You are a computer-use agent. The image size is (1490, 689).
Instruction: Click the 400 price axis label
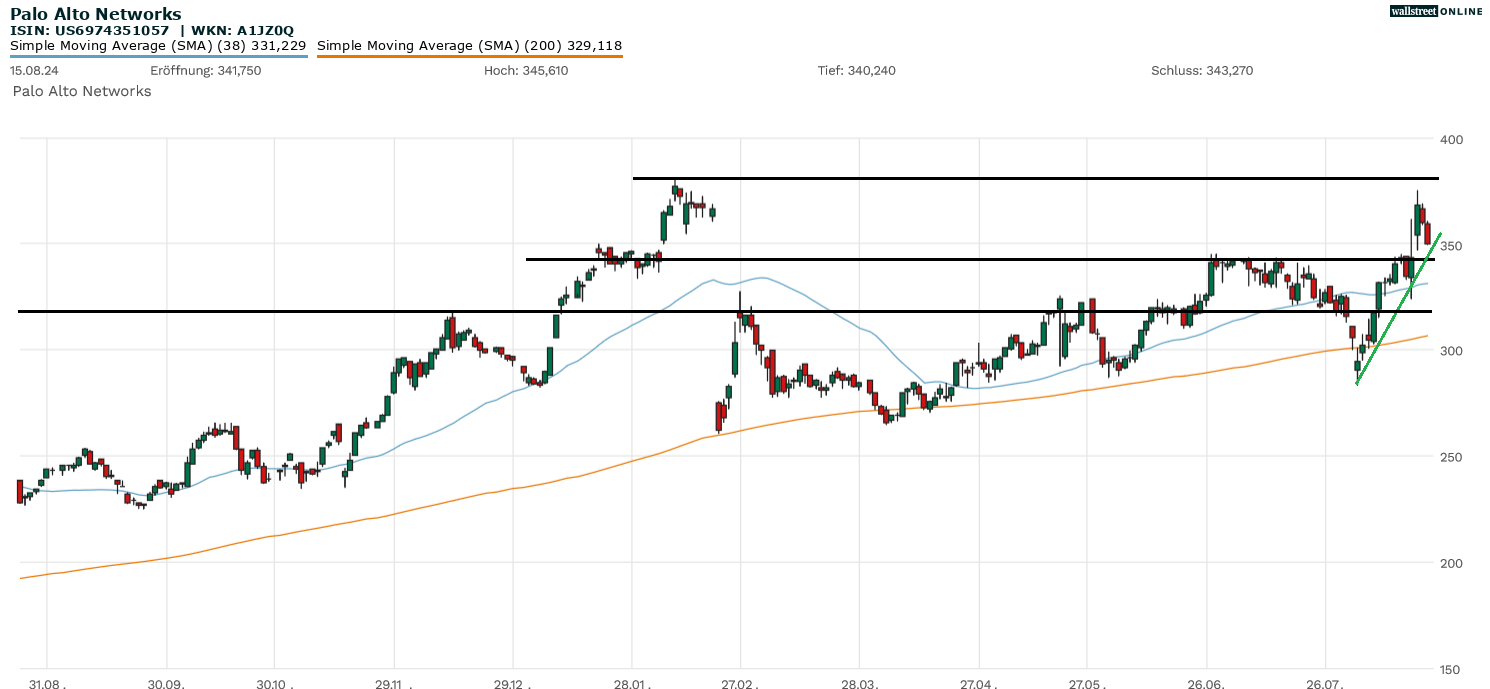[1449, 139]
